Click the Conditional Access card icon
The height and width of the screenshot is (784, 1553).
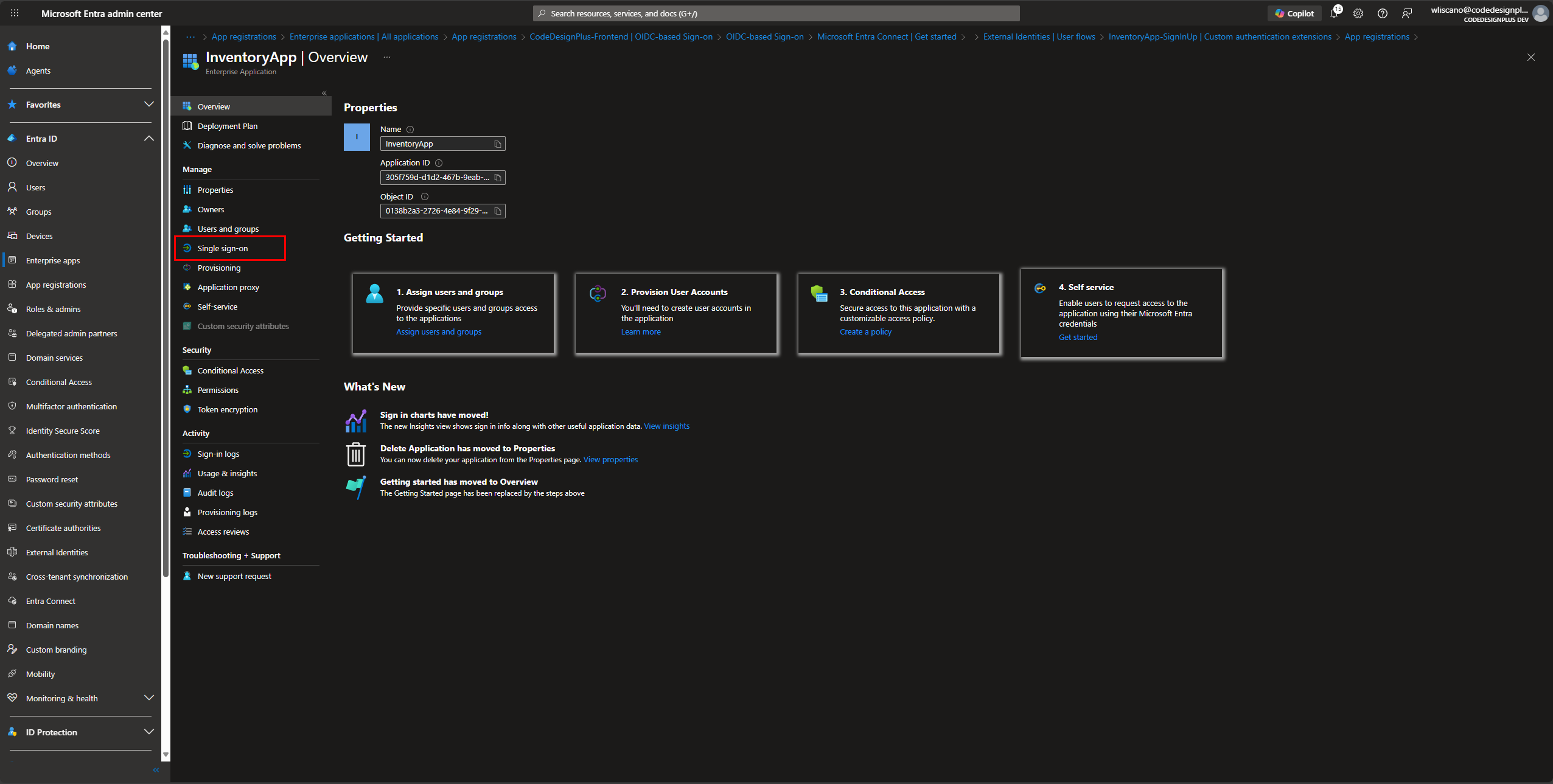tap(819, 294)
